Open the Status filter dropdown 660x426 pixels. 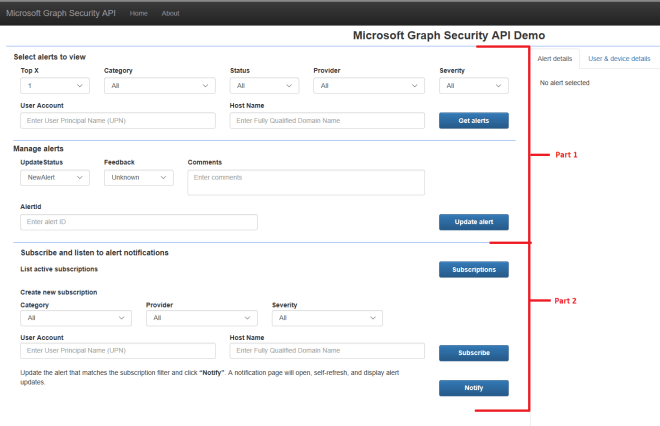coord(264,85)
